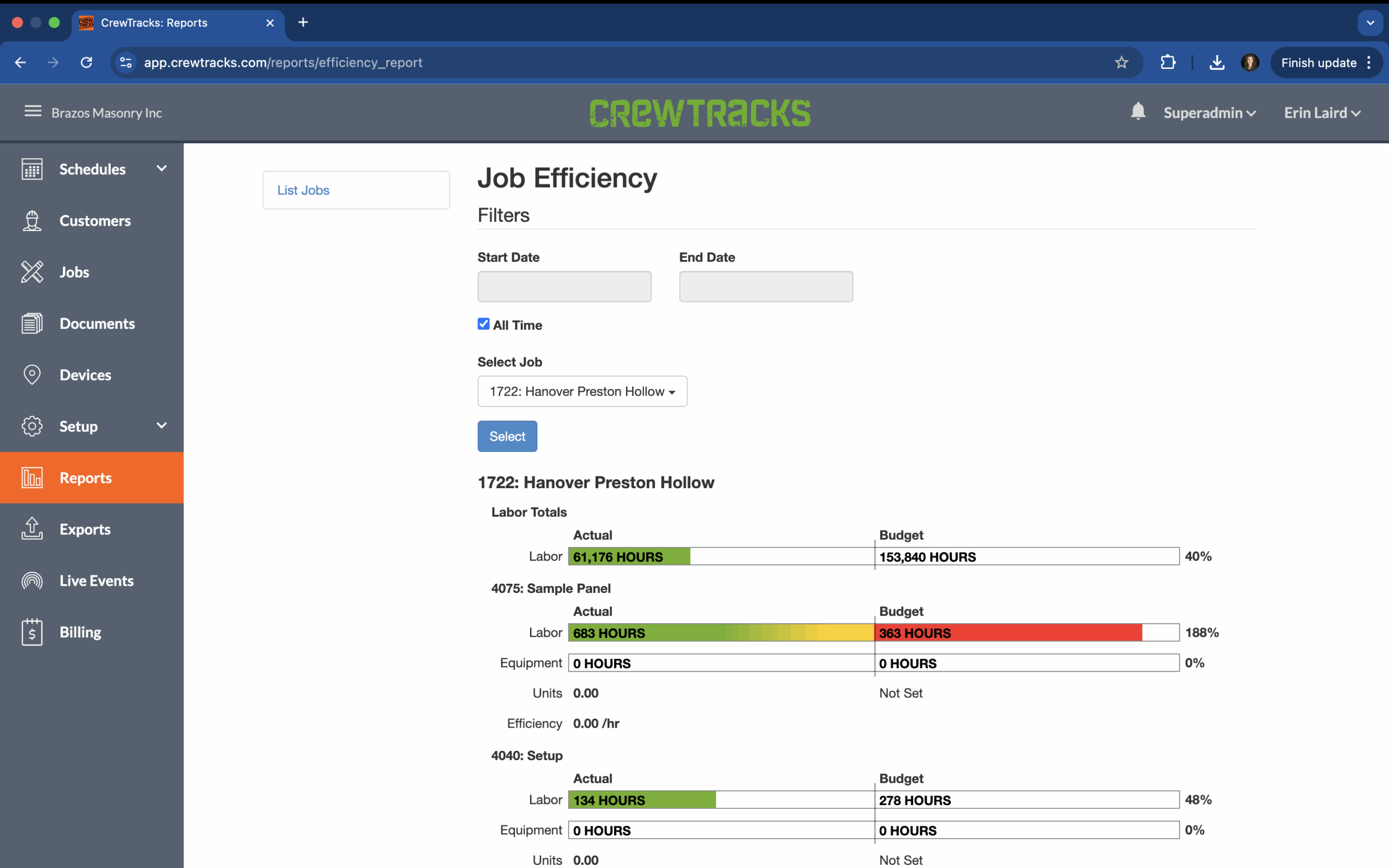Click the Brazos Masonry Inc company name
Viewport: 1389px width, 868px height.
click(107, 113)
